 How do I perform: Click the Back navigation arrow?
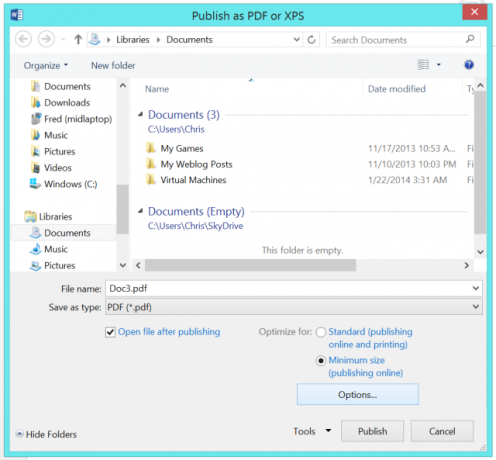(x=23, y=39)
